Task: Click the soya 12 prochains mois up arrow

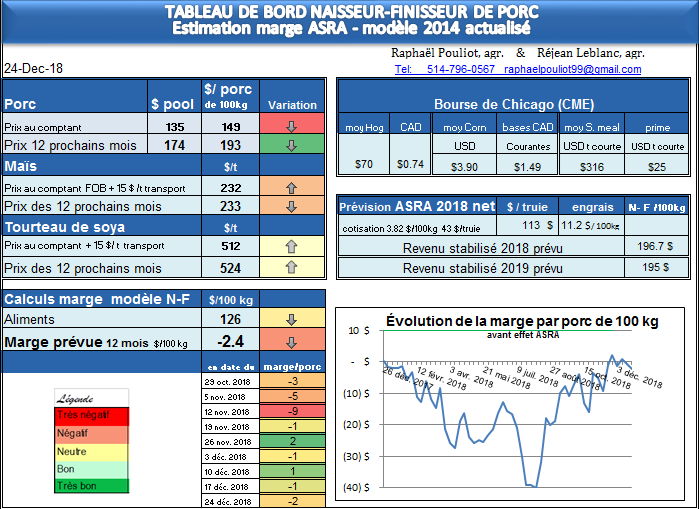Action: 292,267
